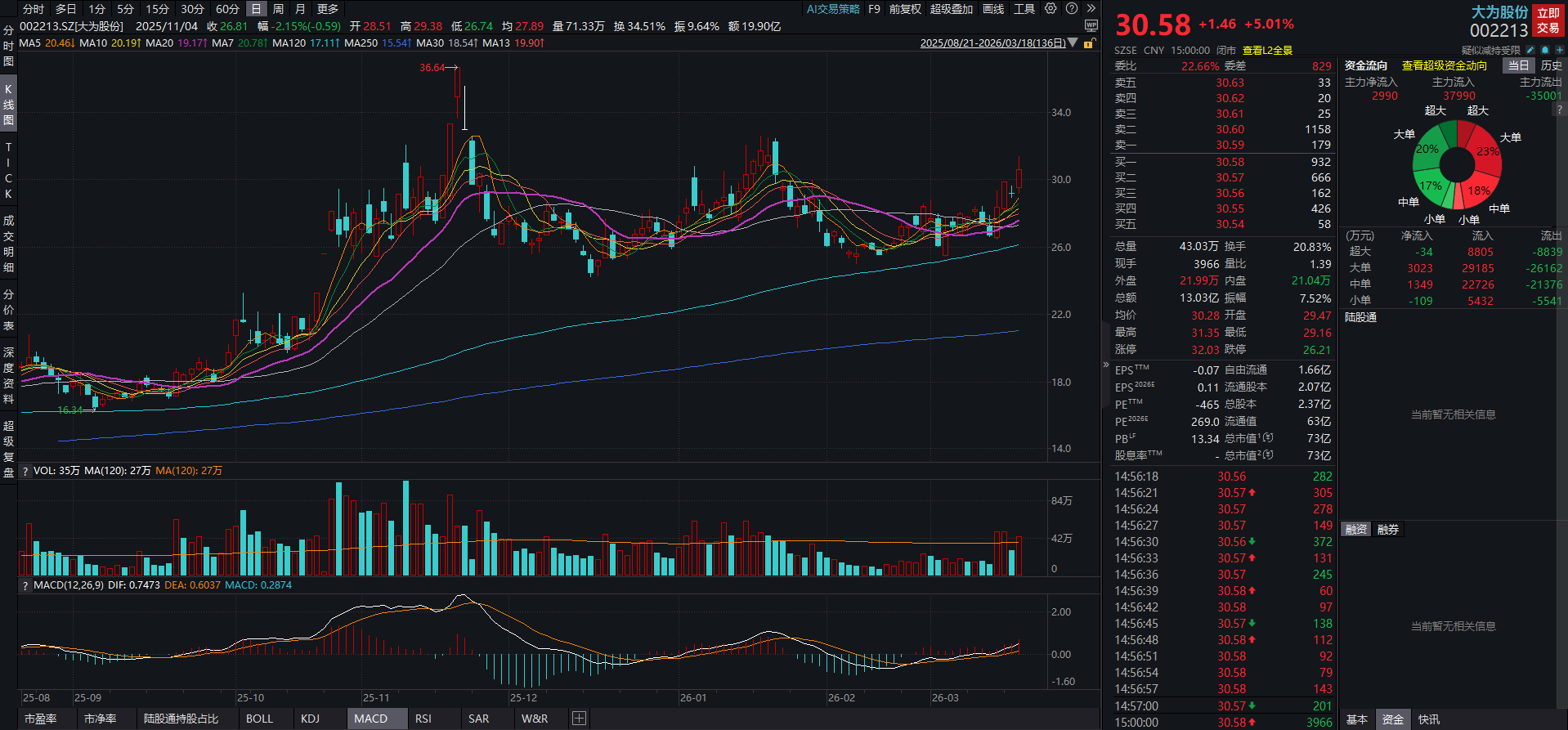
Task: Click the pencil note icon near stock name
Action: tap(1530, 51)
